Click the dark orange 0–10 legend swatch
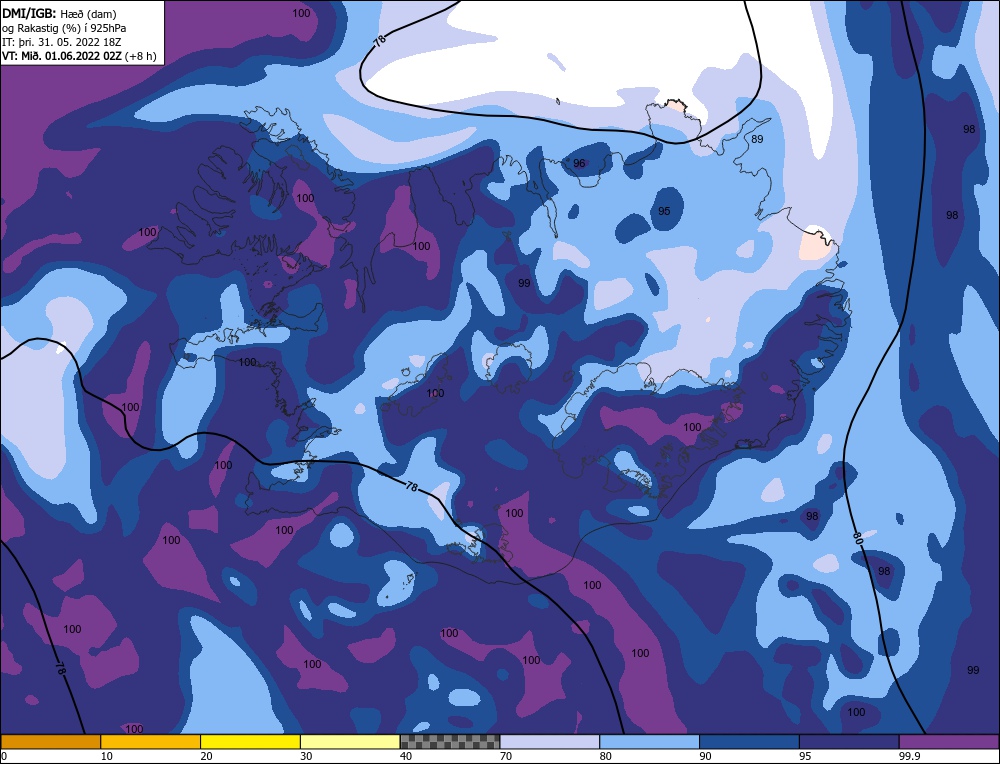This screenshot has width=1000, height=764. click(x=50, y=742)
